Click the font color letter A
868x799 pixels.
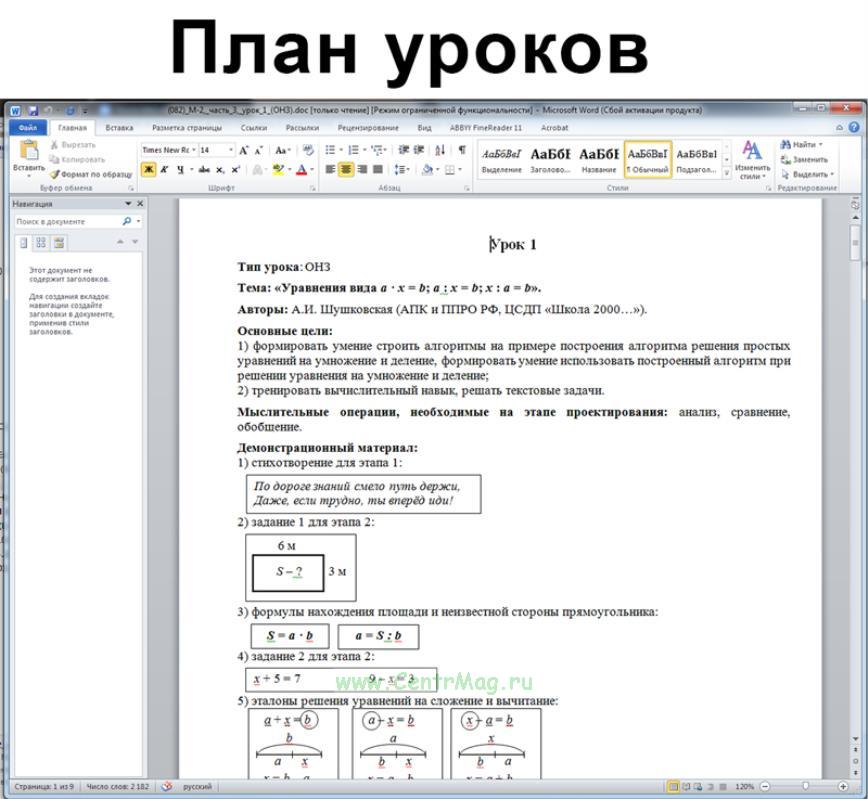301,169
